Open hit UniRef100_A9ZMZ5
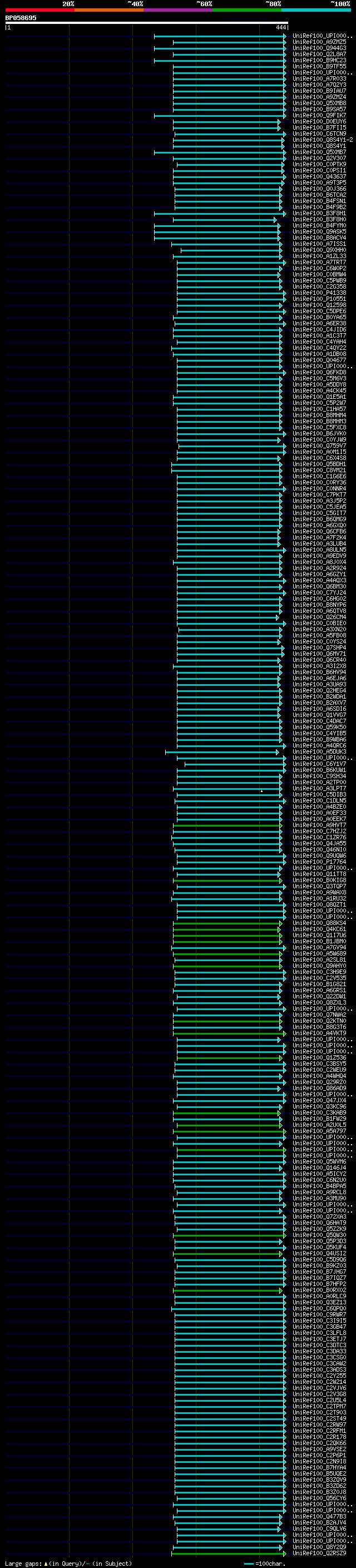The height and width of the screenshot is (1568, 356). (319, 42)
